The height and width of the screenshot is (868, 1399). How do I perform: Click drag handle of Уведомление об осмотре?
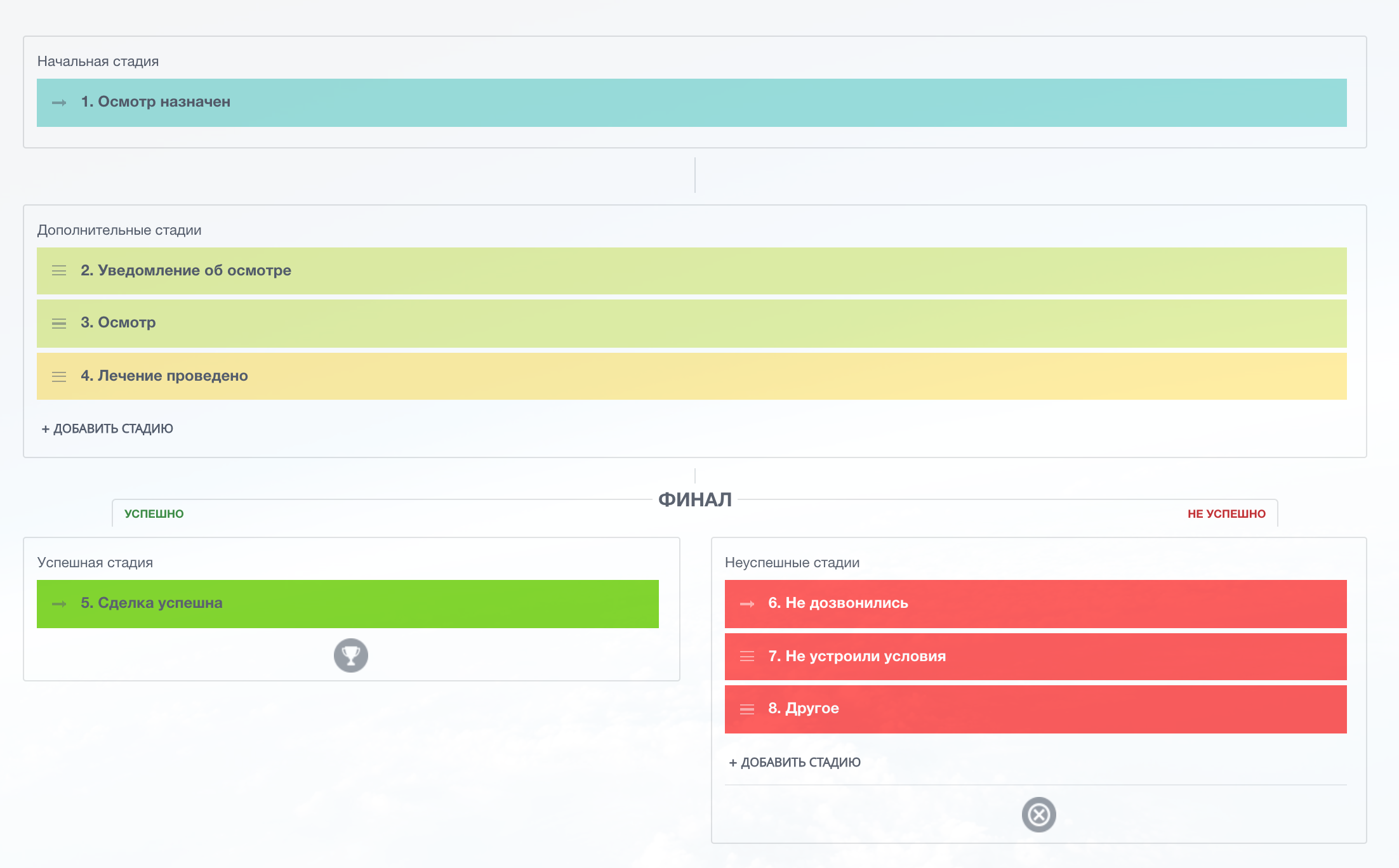pyautogui.click(x=59, y=271)
